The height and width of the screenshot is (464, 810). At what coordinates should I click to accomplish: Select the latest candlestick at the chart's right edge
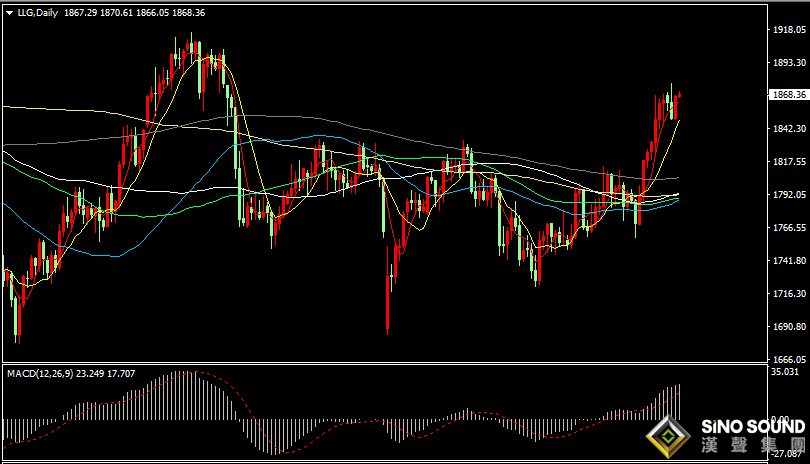[679, 95]
